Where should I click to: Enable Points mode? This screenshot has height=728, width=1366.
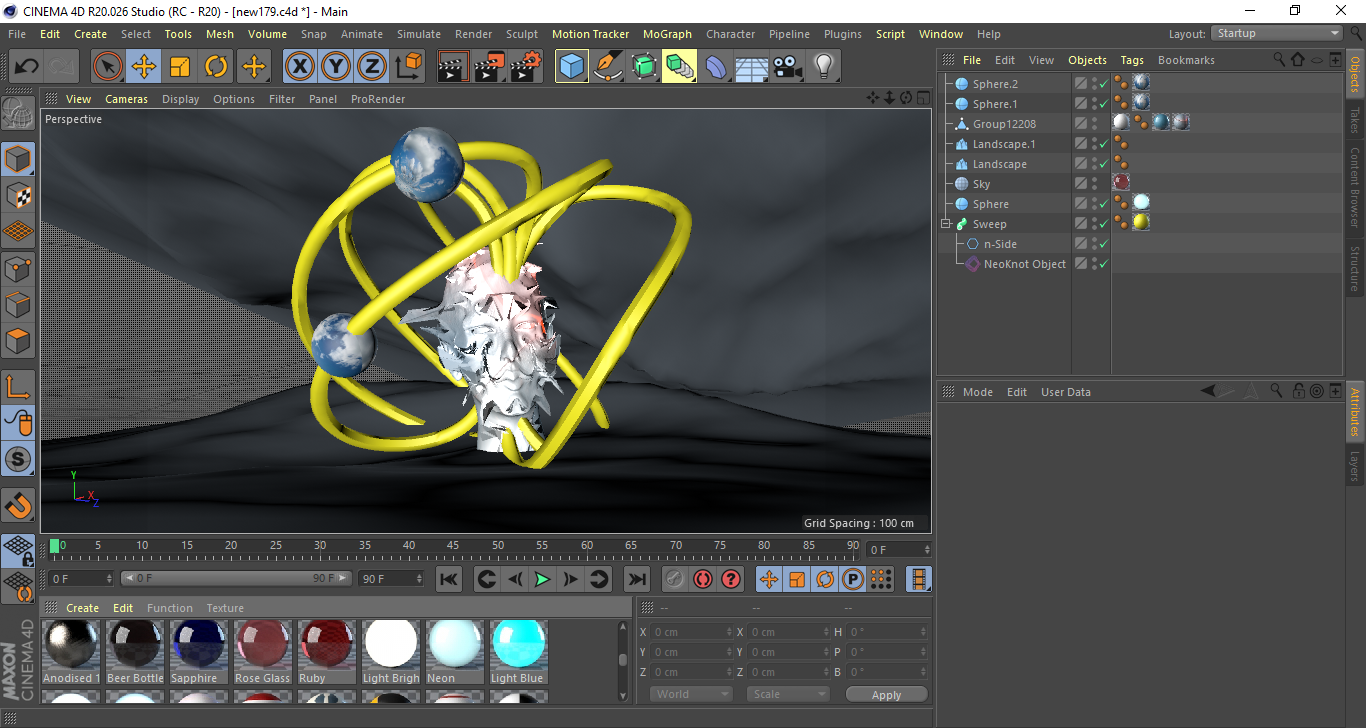(19, 268)
